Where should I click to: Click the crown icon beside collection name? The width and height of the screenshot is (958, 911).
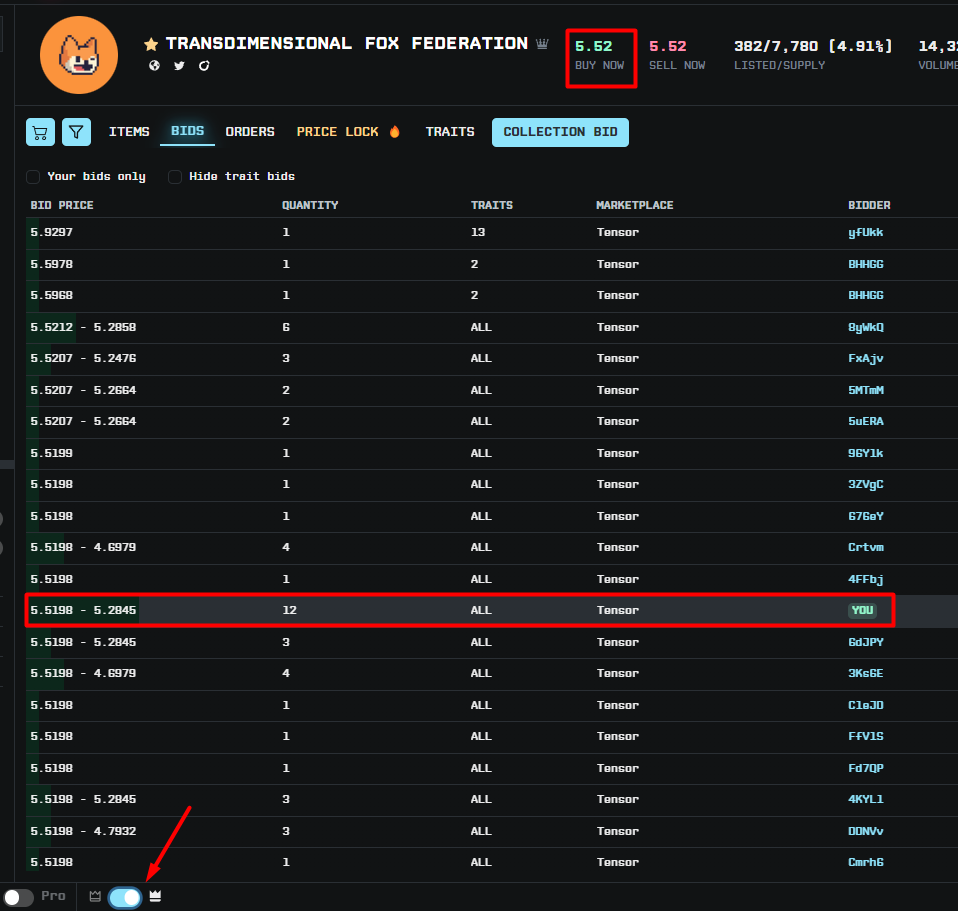(542, 44)
